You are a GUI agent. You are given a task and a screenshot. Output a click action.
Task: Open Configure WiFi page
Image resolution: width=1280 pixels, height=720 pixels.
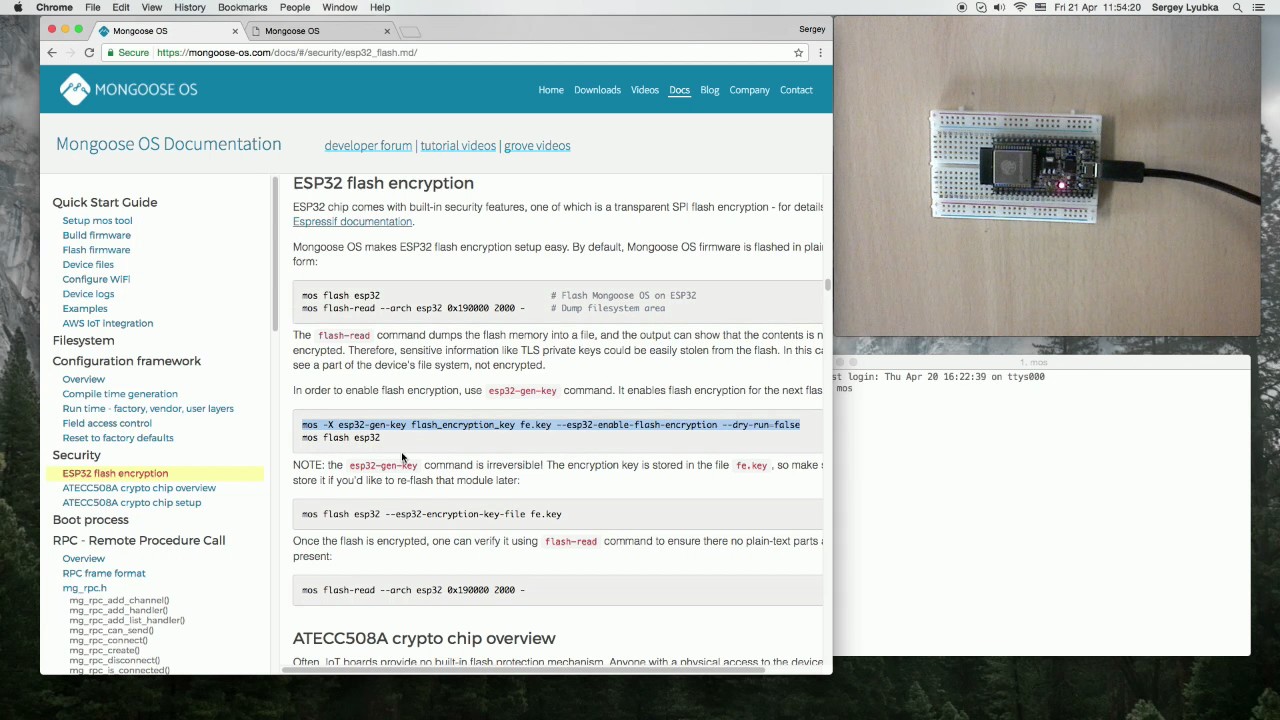(96, 279)
